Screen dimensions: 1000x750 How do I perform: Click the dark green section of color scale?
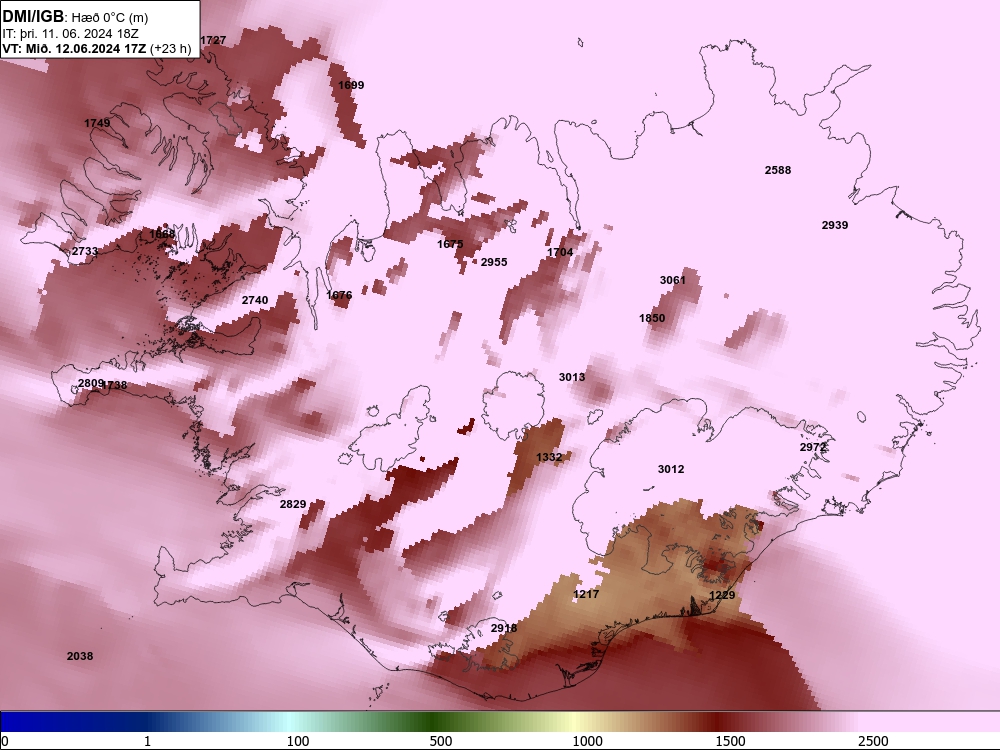434,721
